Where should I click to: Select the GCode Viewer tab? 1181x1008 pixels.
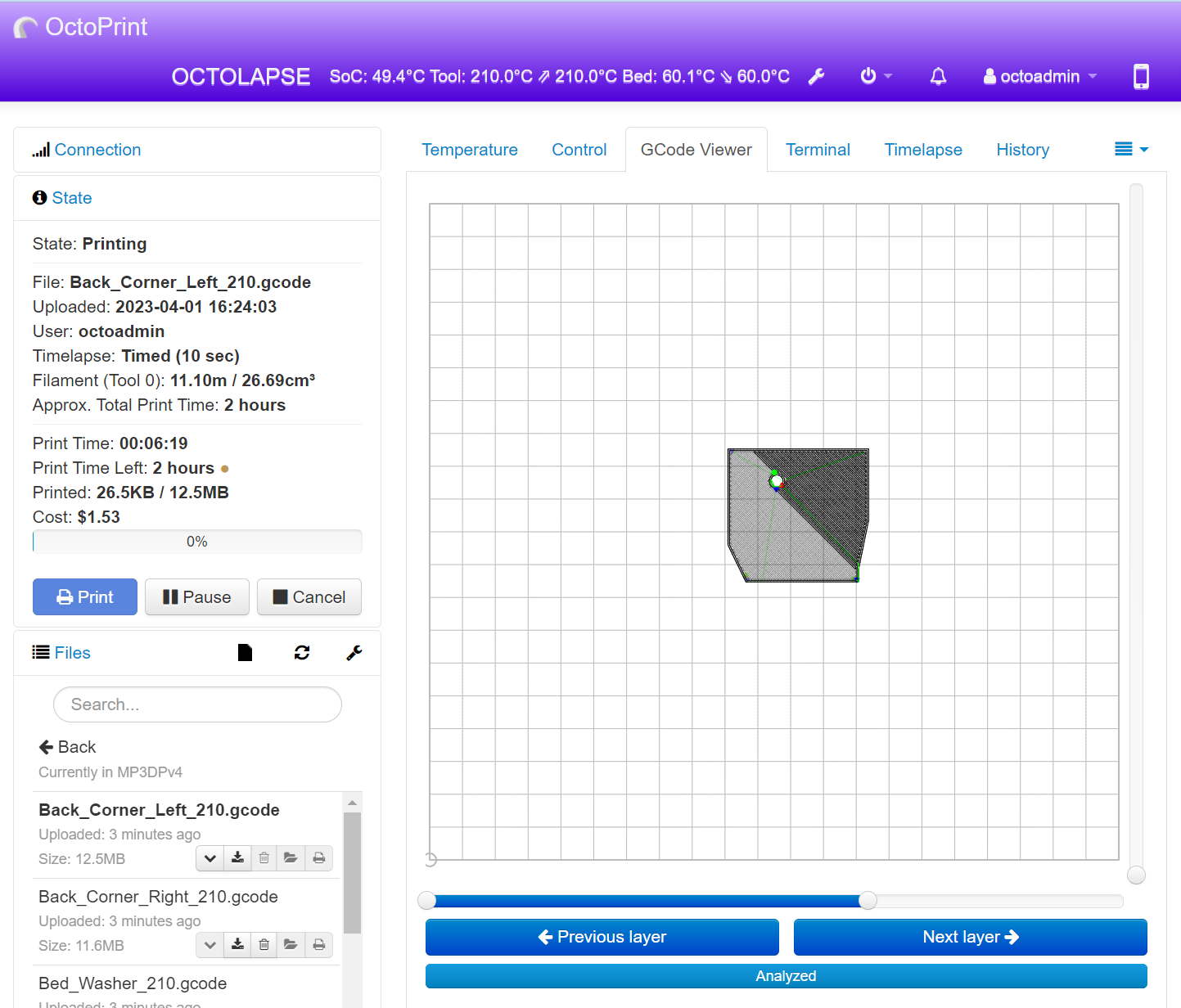click(x=696, y=150)
